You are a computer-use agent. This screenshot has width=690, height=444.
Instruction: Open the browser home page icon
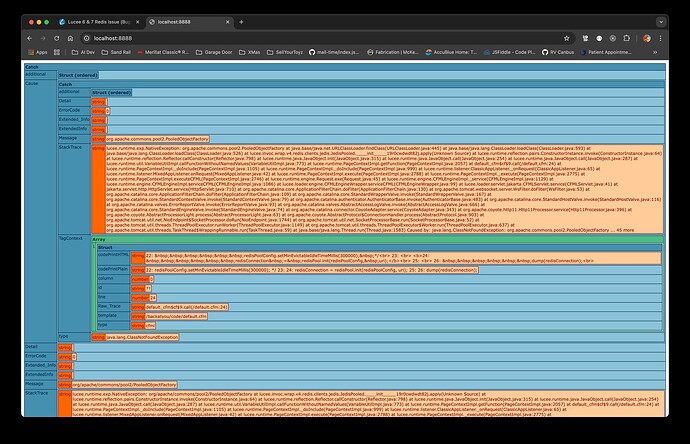(x=70, y=38)
